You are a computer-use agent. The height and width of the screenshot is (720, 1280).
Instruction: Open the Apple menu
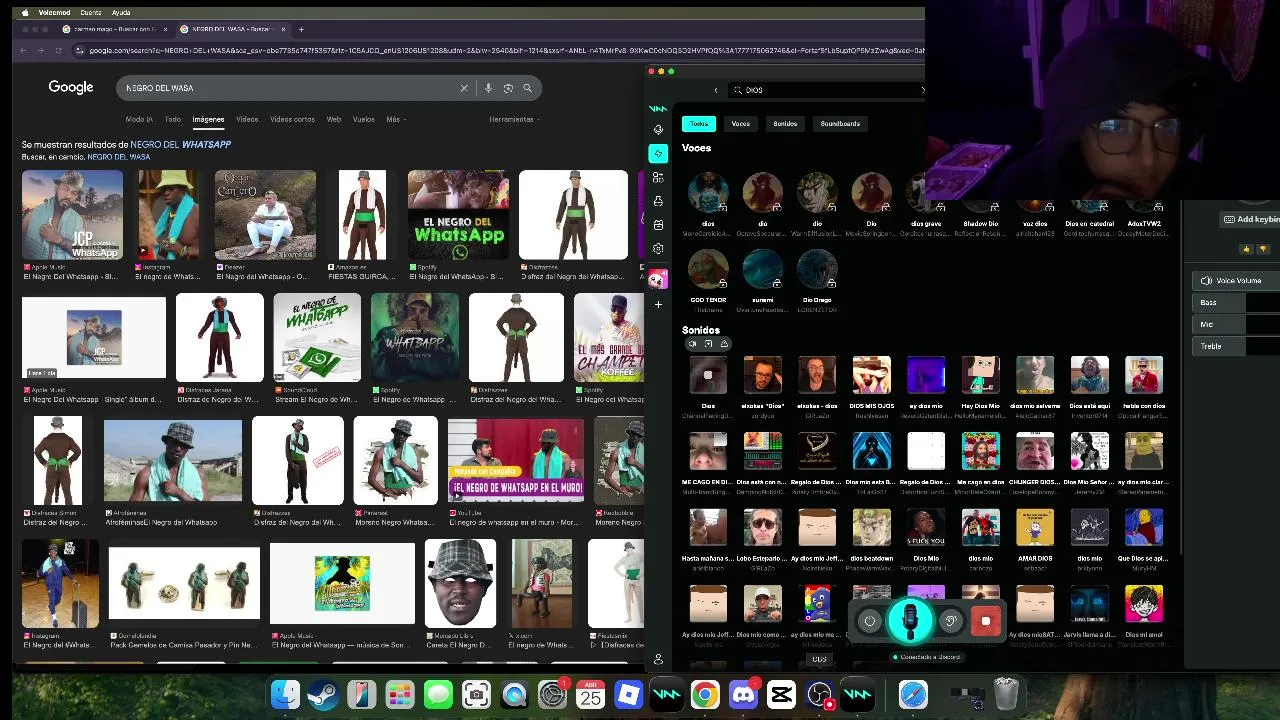26,13
